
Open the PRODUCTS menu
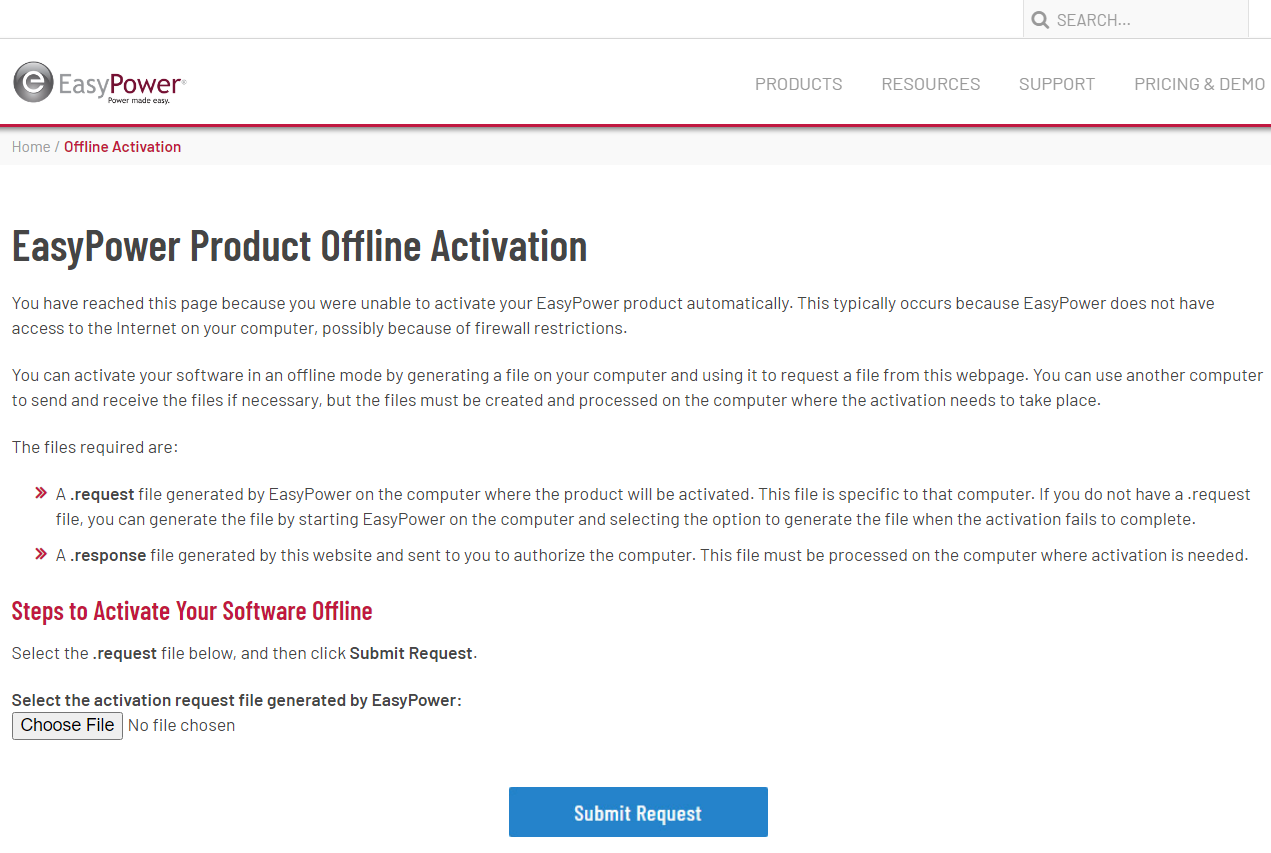coord(798,84)
